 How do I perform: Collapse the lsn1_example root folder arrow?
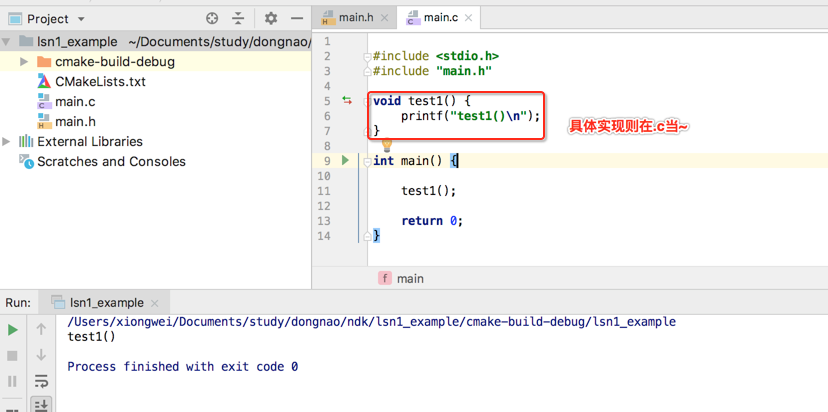point(7,42)
